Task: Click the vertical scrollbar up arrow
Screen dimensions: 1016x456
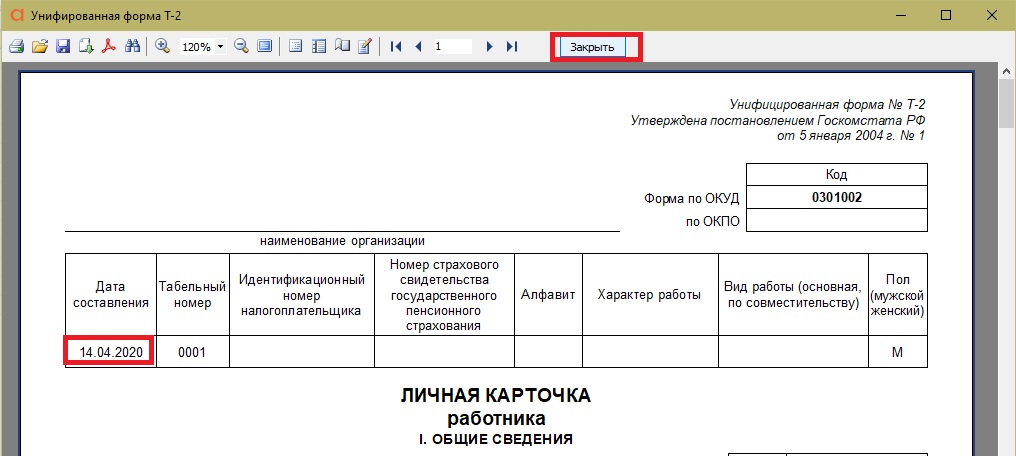Action: (1007, 71)
